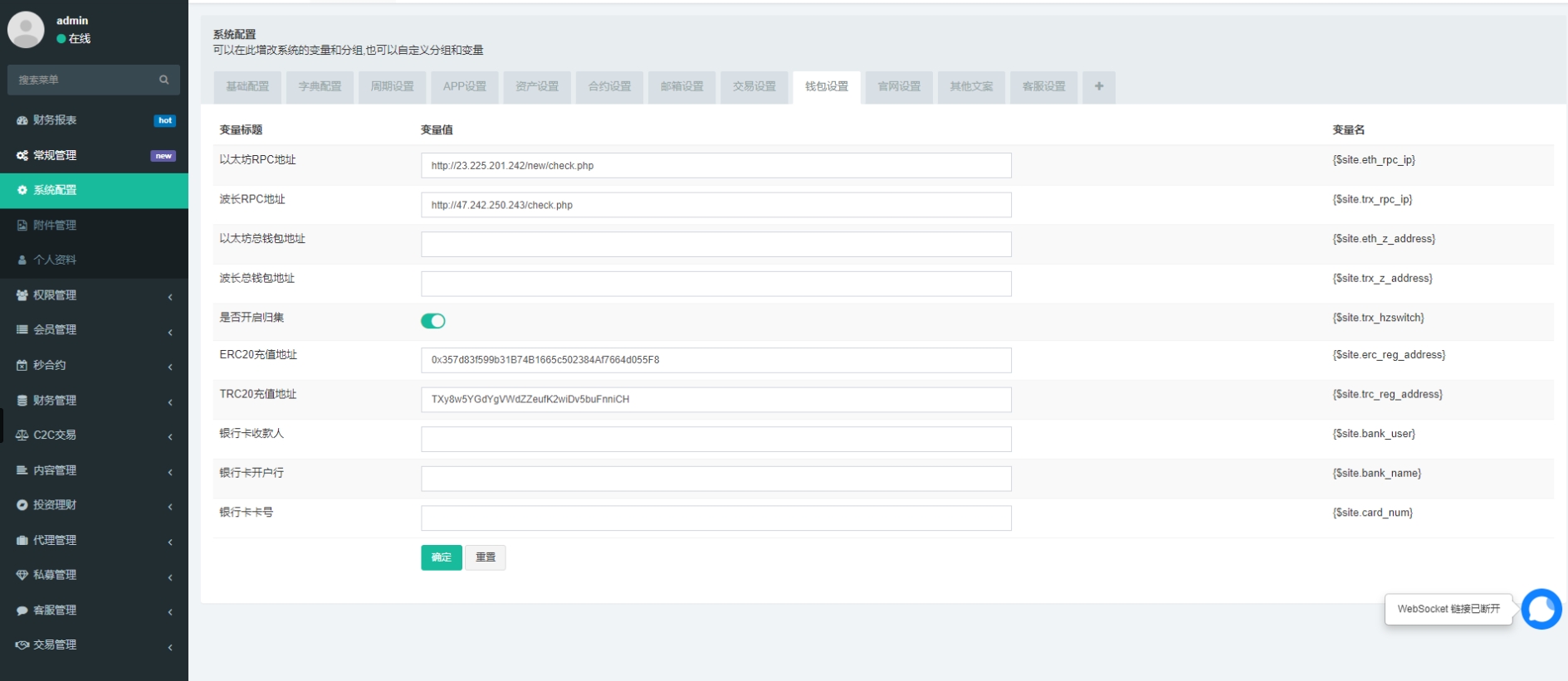Open 财务报表 via its dashboard icon
Viewport: 1568px width, 681px height.
[22, 120]
